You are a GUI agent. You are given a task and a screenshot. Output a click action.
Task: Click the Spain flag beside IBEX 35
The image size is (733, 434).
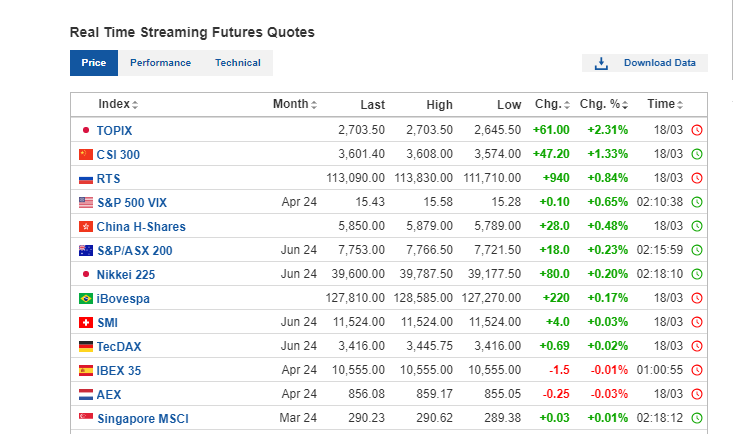tap(86, 370)
